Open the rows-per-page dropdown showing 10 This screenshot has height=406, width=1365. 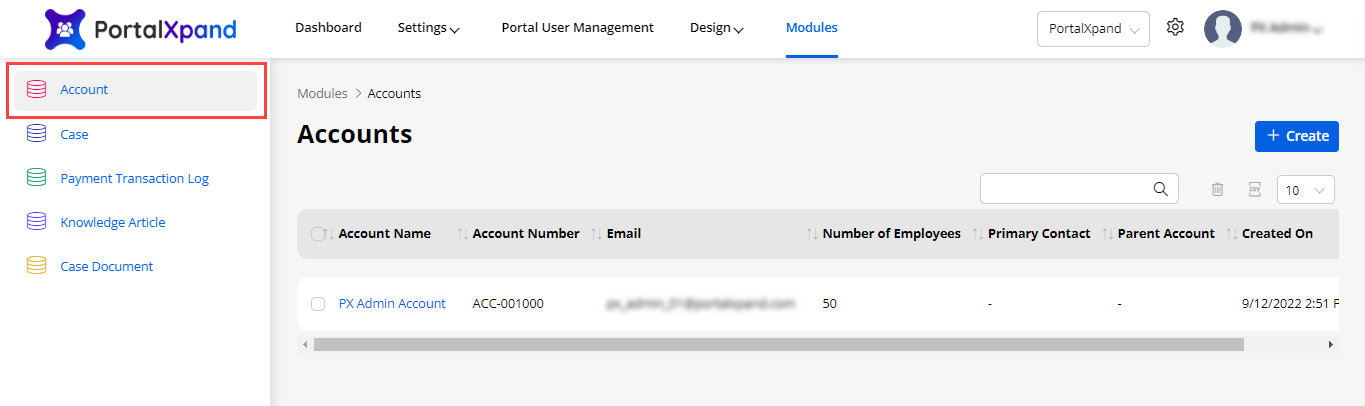1305,190
